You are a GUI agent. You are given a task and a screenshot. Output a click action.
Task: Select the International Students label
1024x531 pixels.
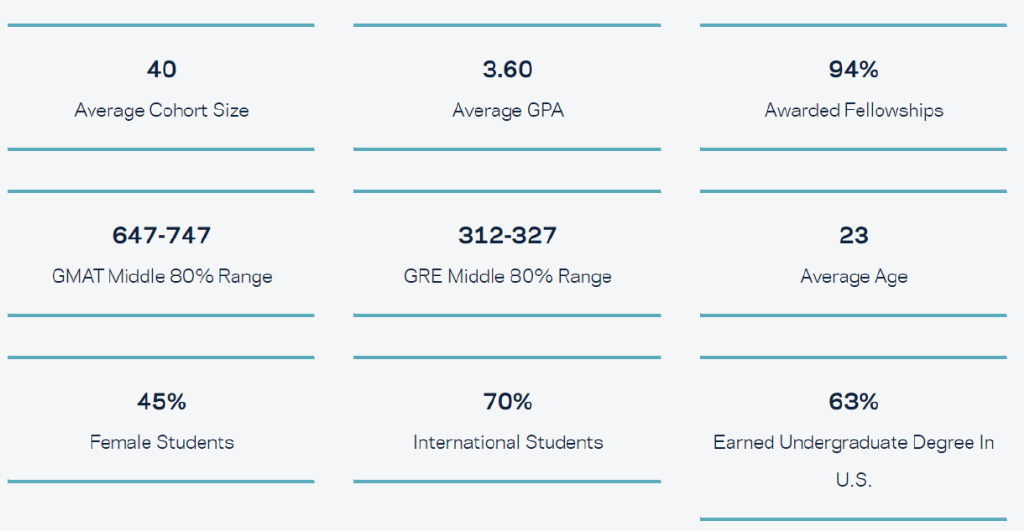click(507, 442)
